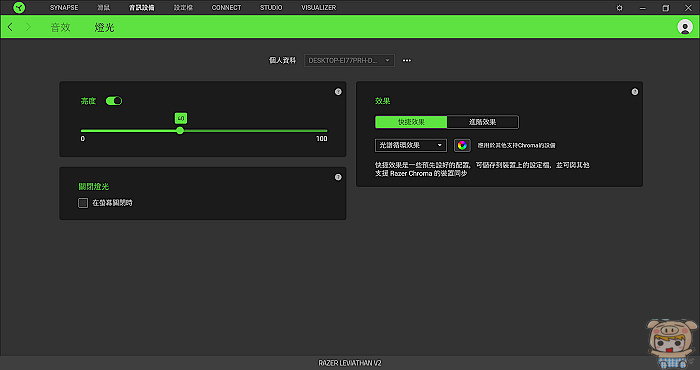Select the 燈光 sub-tab
Screen dimensions: 700x370
(104, 27)
